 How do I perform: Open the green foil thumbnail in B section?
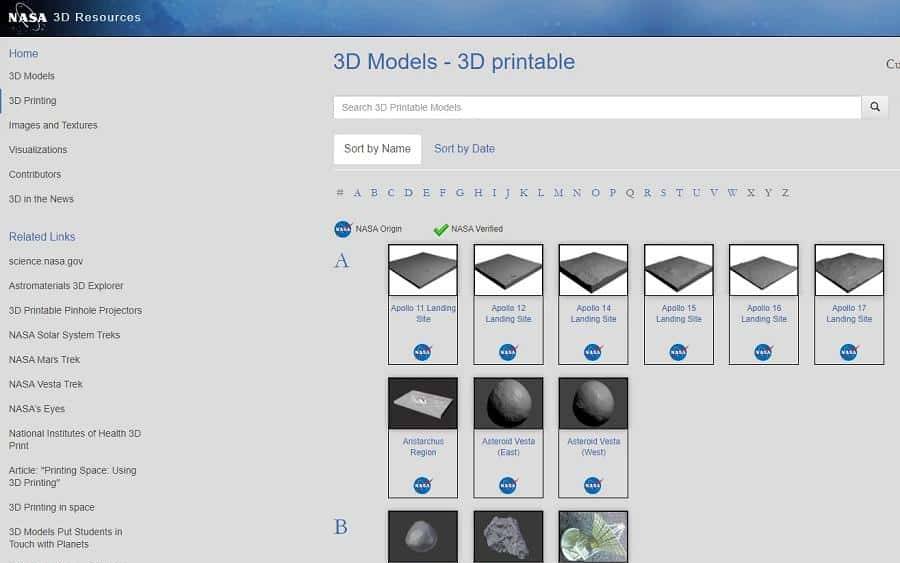(x=593, y=537)
